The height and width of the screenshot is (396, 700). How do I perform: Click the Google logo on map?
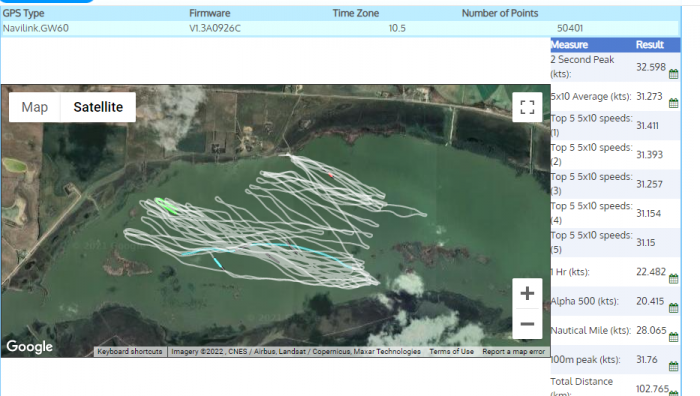coord(29,346)
